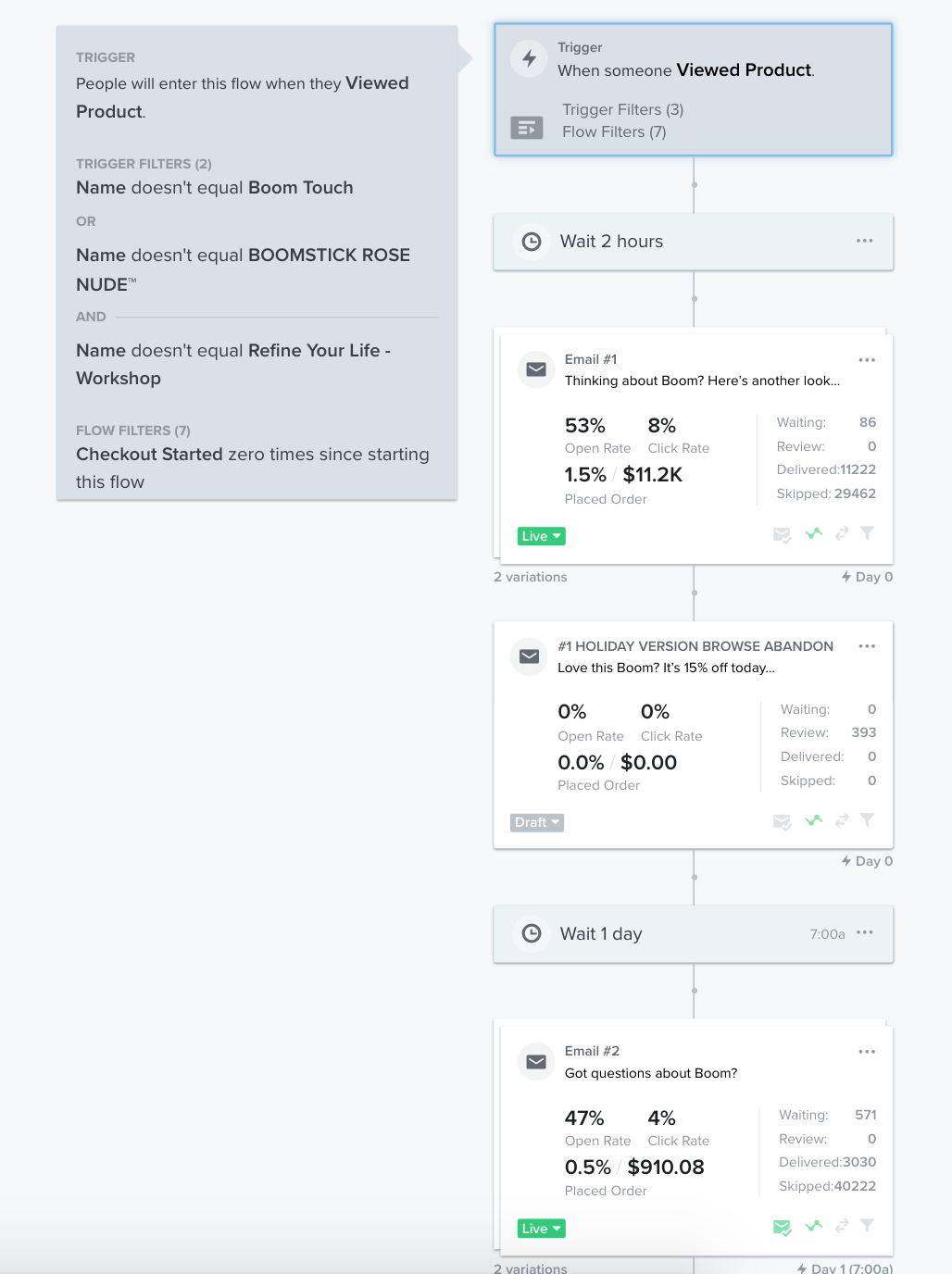Open the Live status dropdown on Email #2
952x1274 pixels.
pyautogui.click(x=541, y=1228)
